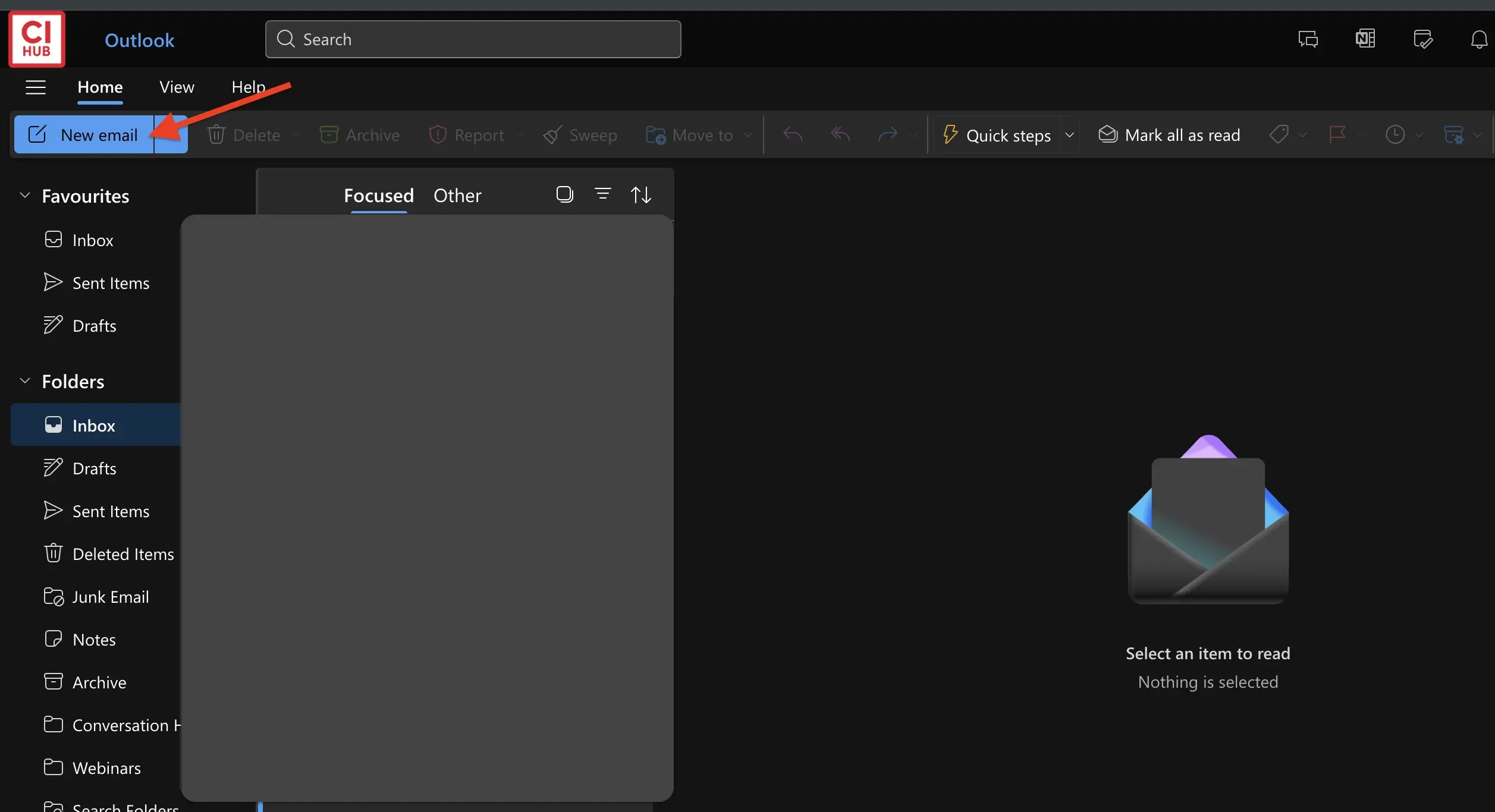Viewport: 1495px width, 812px height.
Task: Open the My Day calendar-check icon
Action: (1423, 39)
